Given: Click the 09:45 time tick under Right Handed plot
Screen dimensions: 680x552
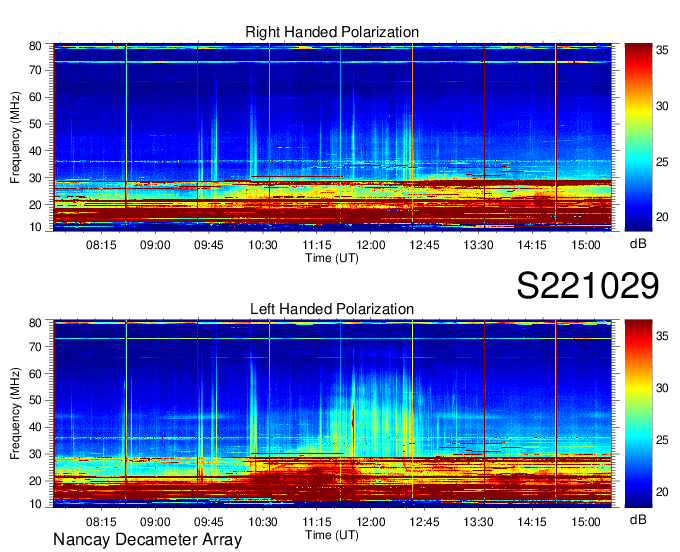Looking at the screenshot, I should click(x=209, y=245).
